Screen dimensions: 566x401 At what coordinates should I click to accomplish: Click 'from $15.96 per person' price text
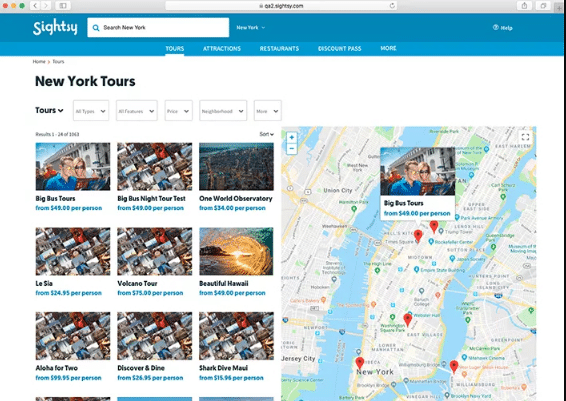pos(231,378)
